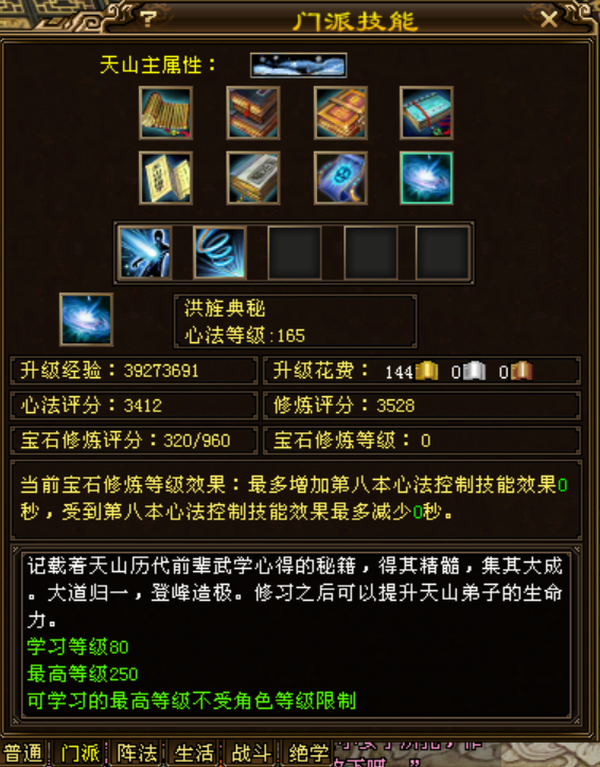Select the highlighted galaxy swirl skill icon
600x767 pixels.
tap(426, 178)
